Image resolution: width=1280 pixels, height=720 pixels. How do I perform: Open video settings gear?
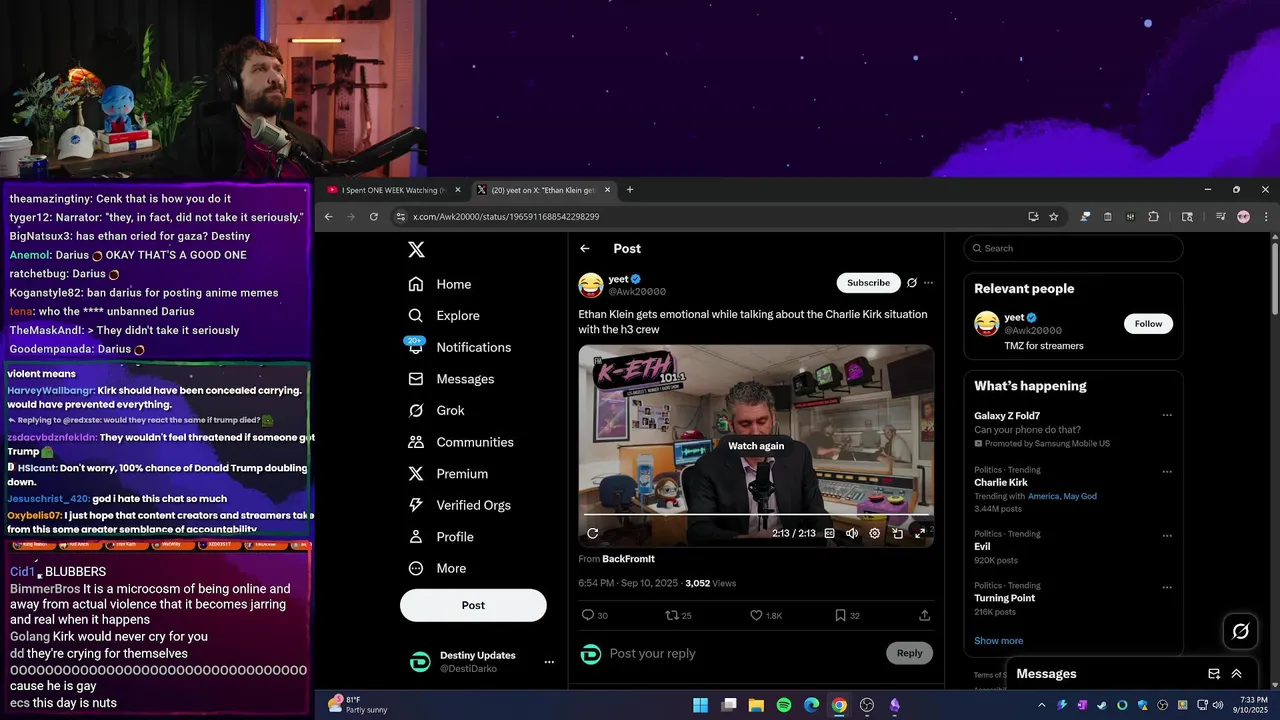tap(875, 534)
